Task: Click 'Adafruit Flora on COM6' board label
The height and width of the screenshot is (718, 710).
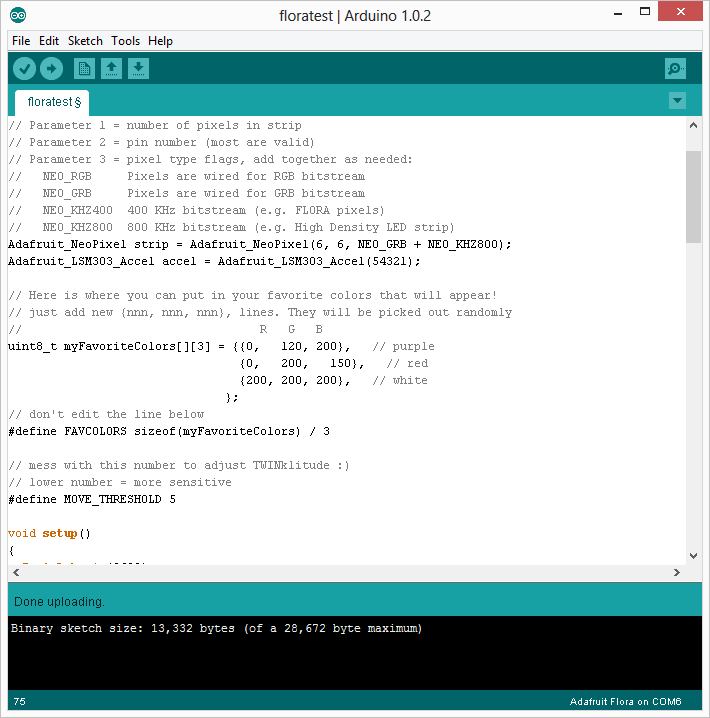Action: (625, 702)
